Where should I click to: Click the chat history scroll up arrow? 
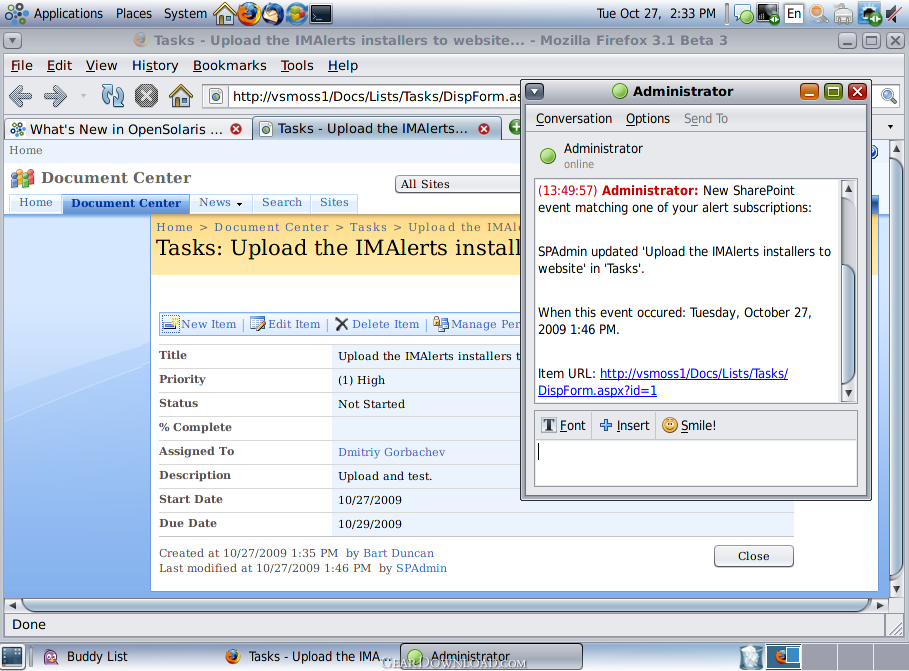pyautogui.click(x=848, y=188)
